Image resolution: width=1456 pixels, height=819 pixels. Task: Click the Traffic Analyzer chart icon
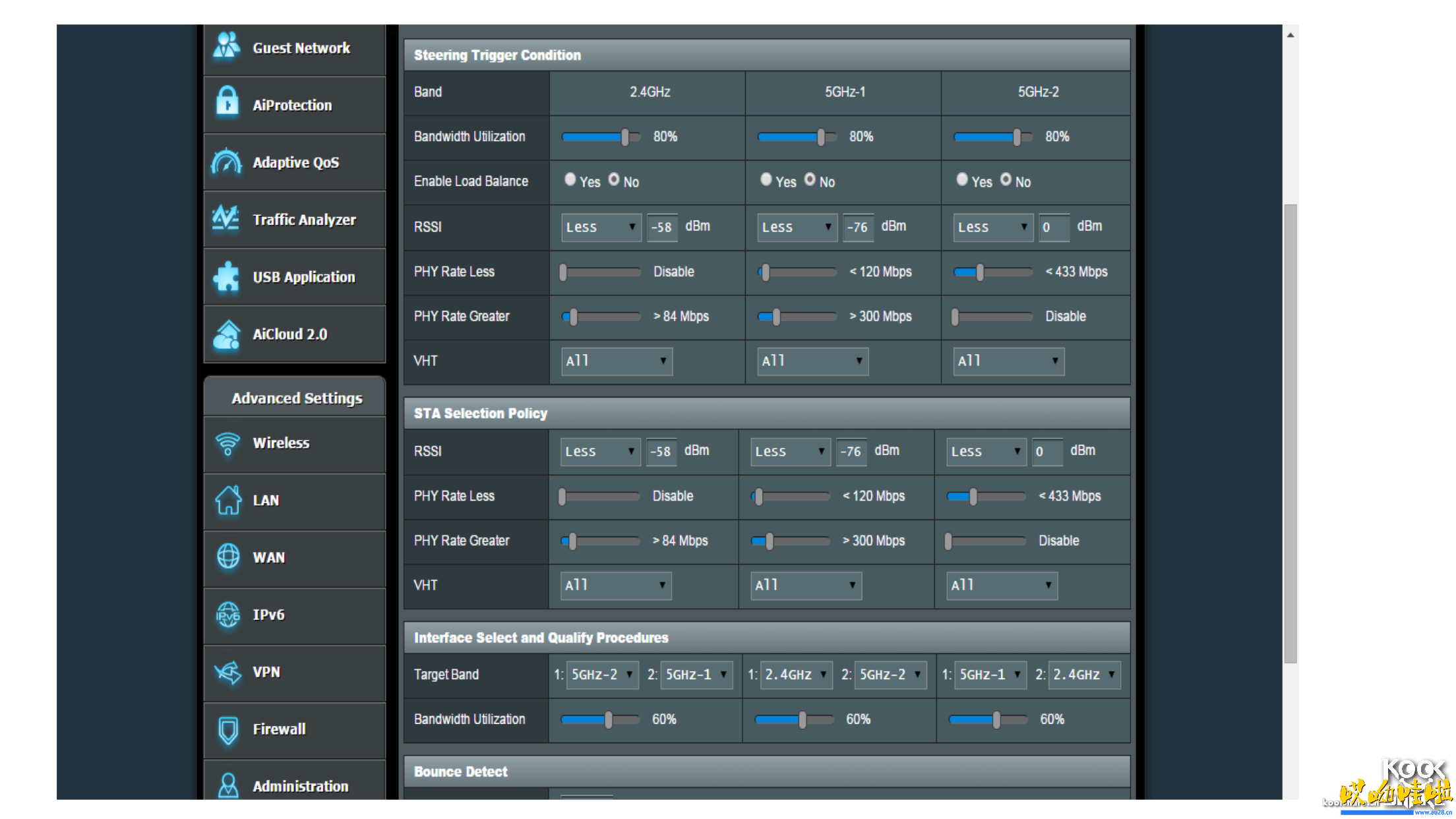(x=226, y=218)
